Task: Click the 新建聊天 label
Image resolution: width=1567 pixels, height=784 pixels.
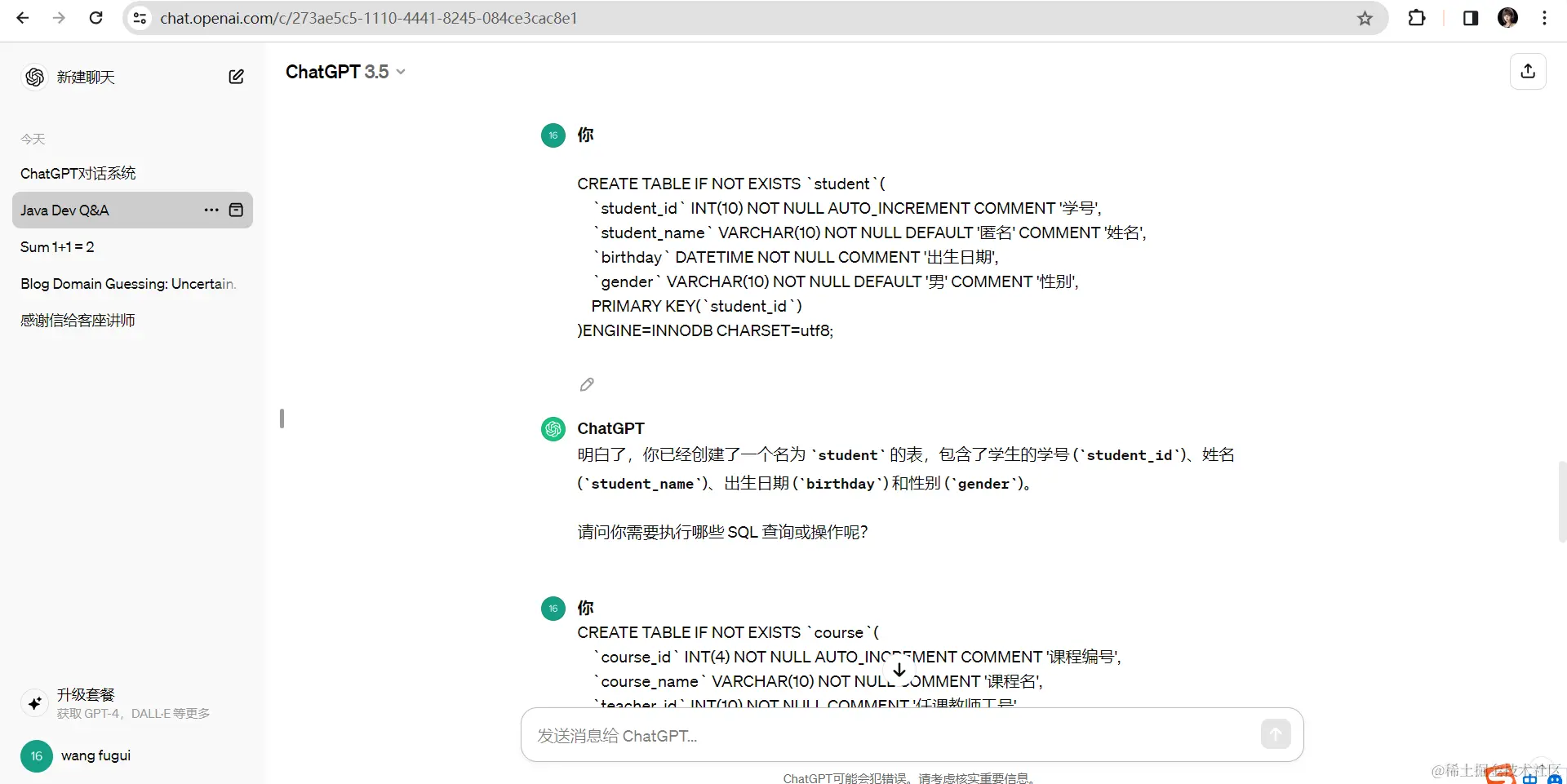Action: click(86, 77)
